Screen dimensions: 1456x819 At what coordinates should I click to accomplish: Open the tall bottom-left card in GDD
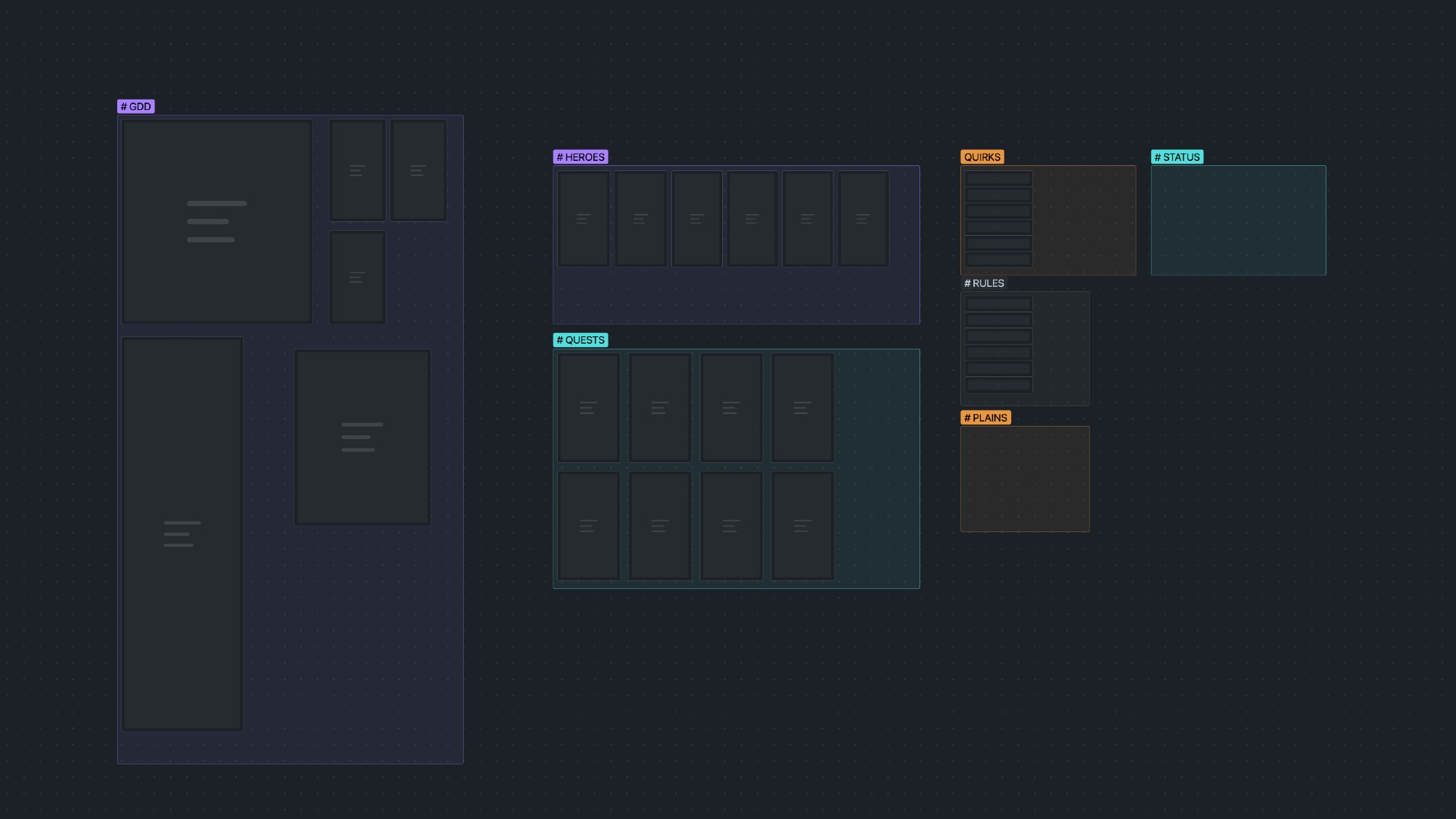pos(182,534)
